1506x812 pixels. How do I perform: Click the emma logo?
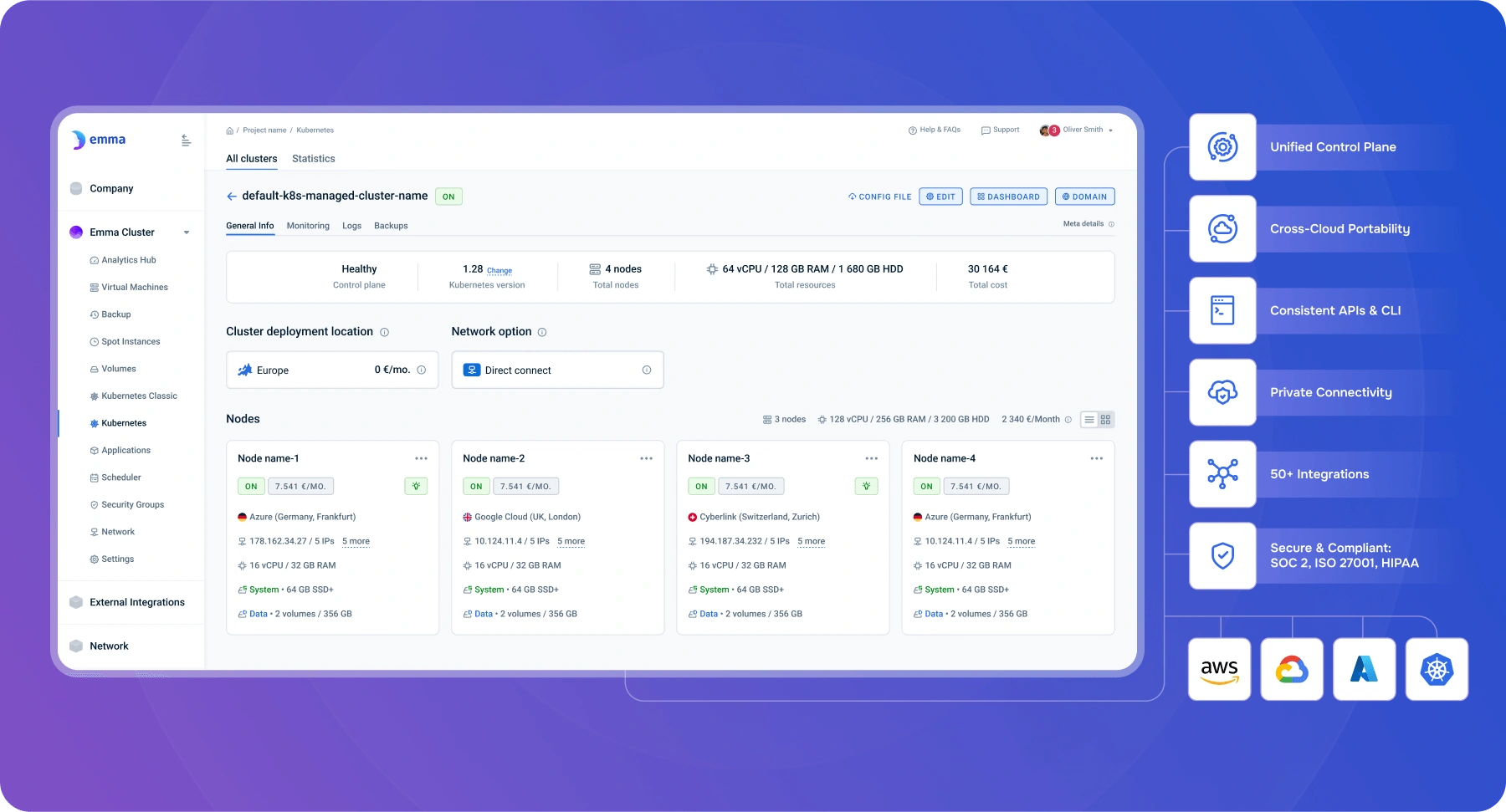[99, 140]
